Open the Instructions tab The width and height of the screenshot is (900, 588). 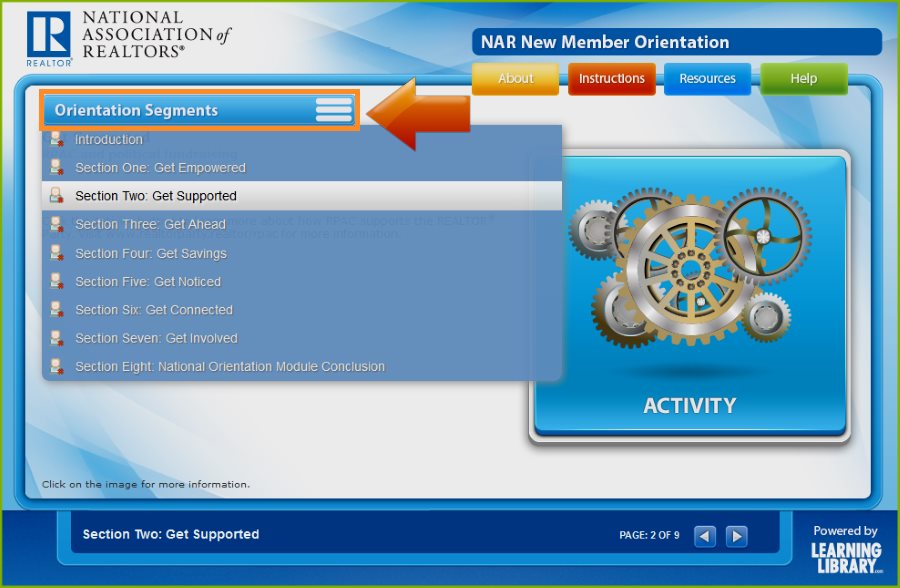click(x=612, y=79)
